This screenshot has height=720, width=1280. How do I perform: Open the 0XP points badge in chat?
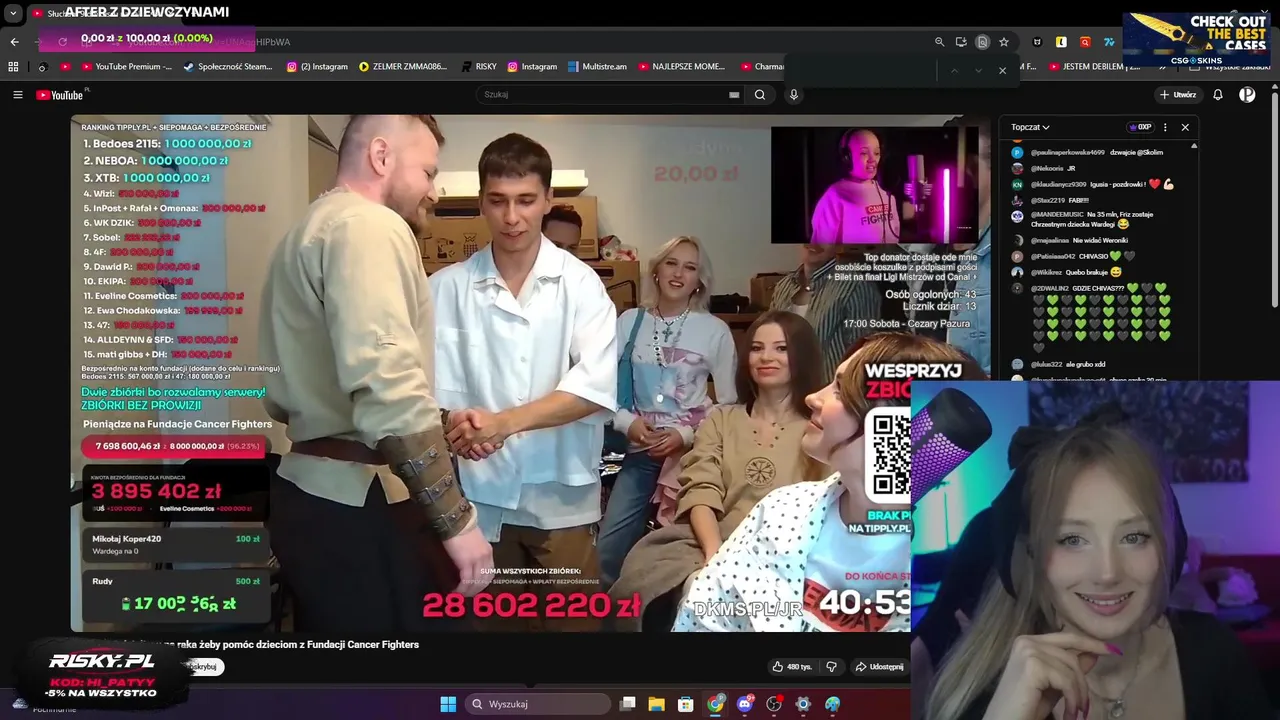[1139, 127]
